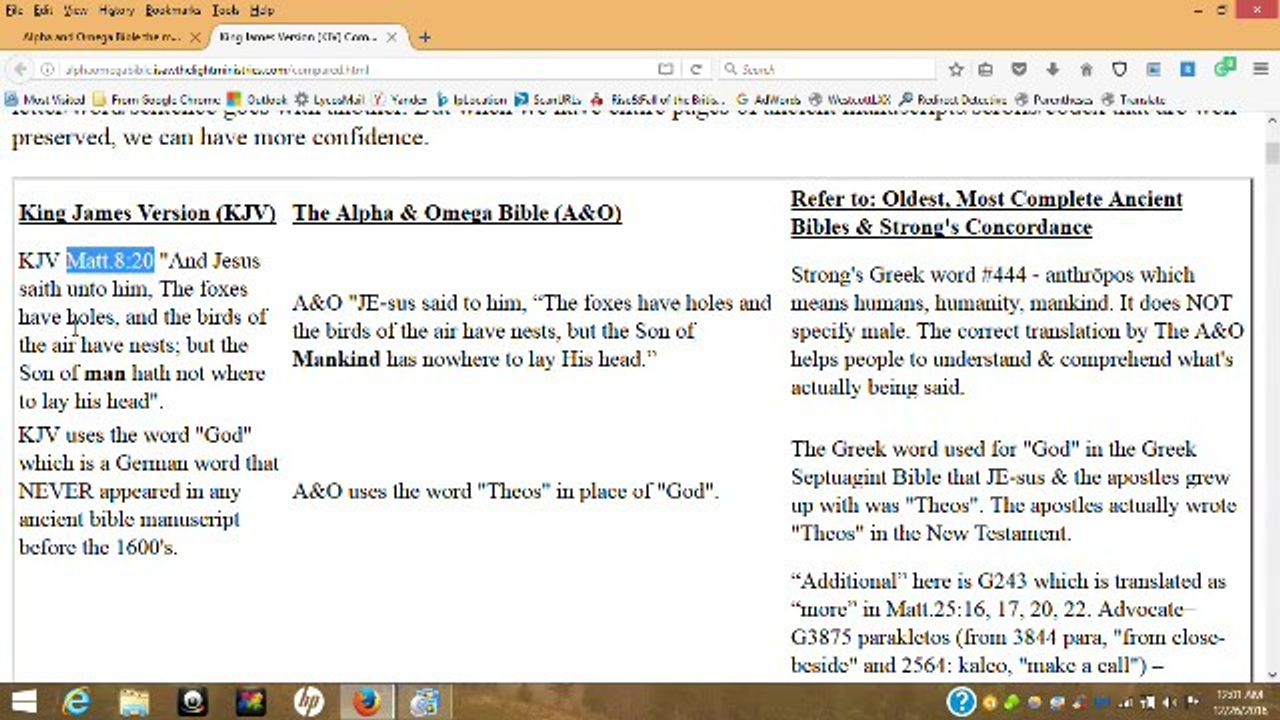Open the History menu
The image size is (1280, 720).
(x=117, y=10)
